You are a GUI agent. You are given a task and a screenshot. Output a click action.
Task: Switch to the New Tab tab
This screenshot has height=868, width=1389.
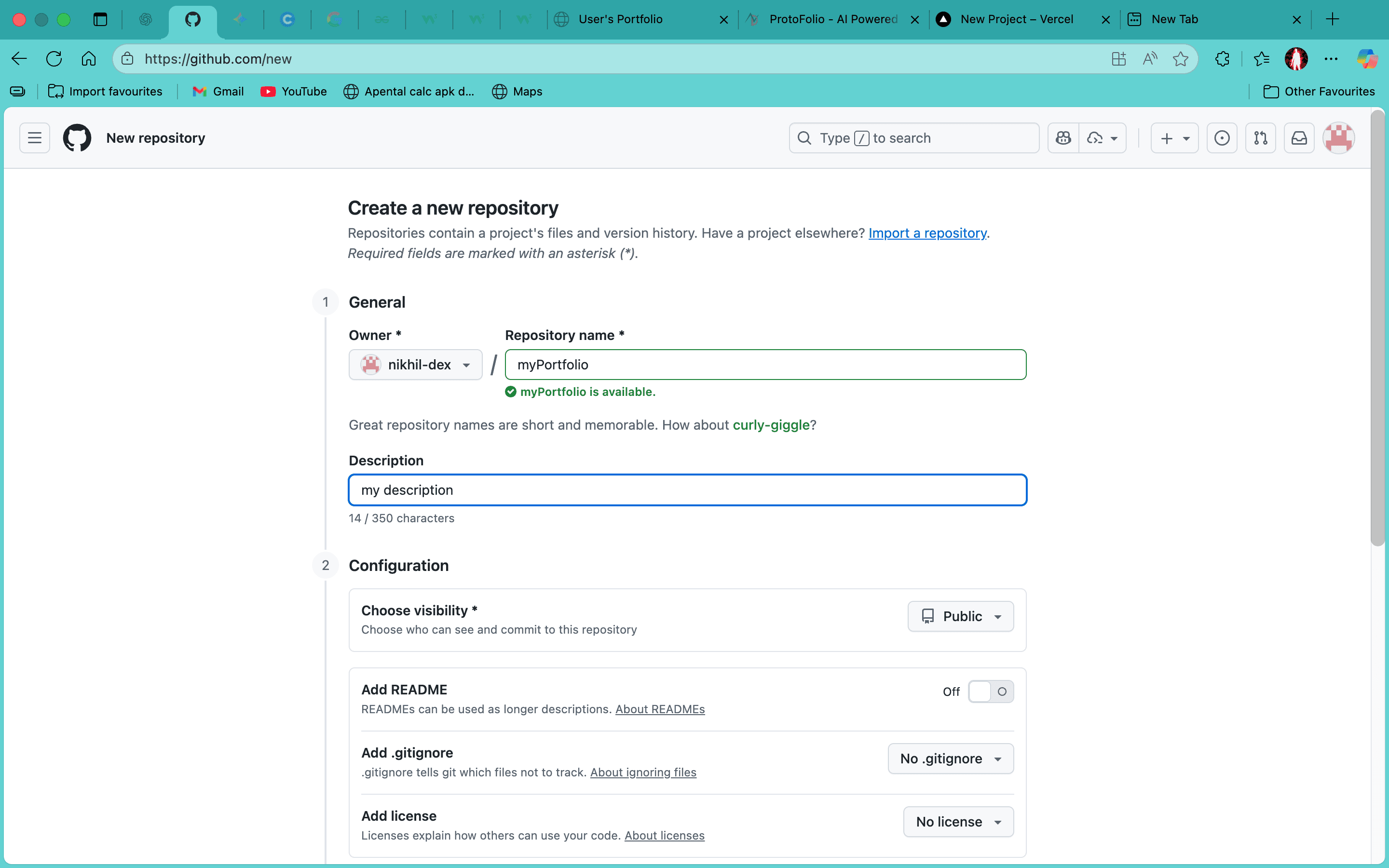pyautogui.click(x=1175, y=19)
